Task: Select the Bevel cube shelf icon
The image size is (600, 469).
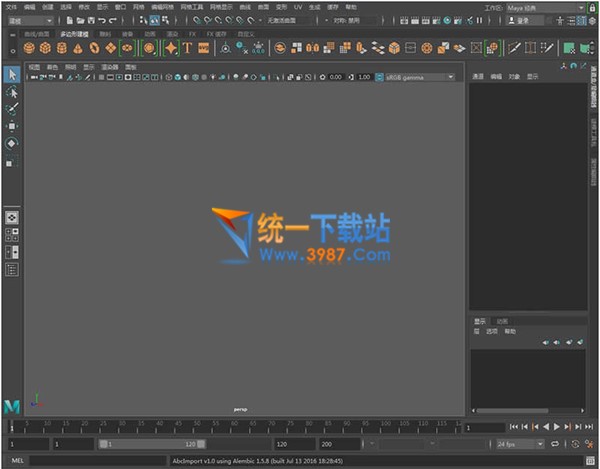Action: pyautogui.click(x=394, y=48)
